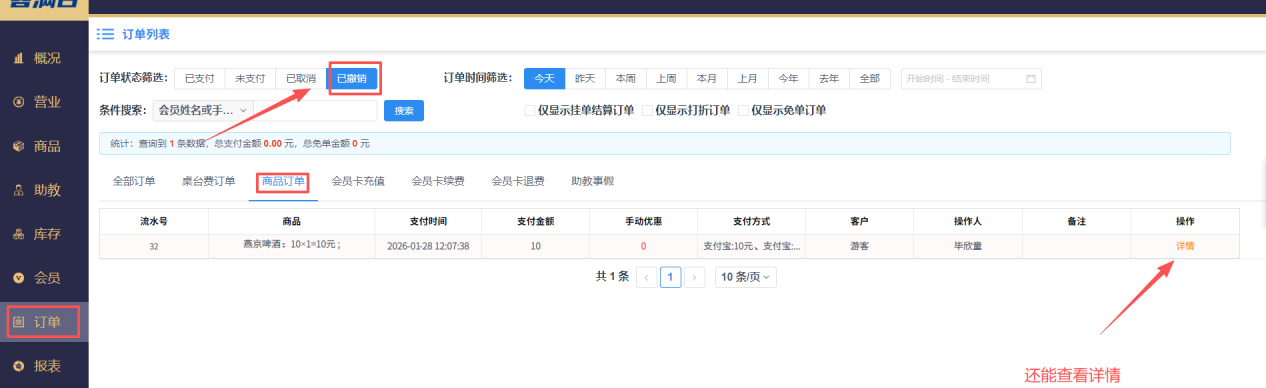Go to next page arrow
The width and height of the screenshot is (1266, 388).
695,277
